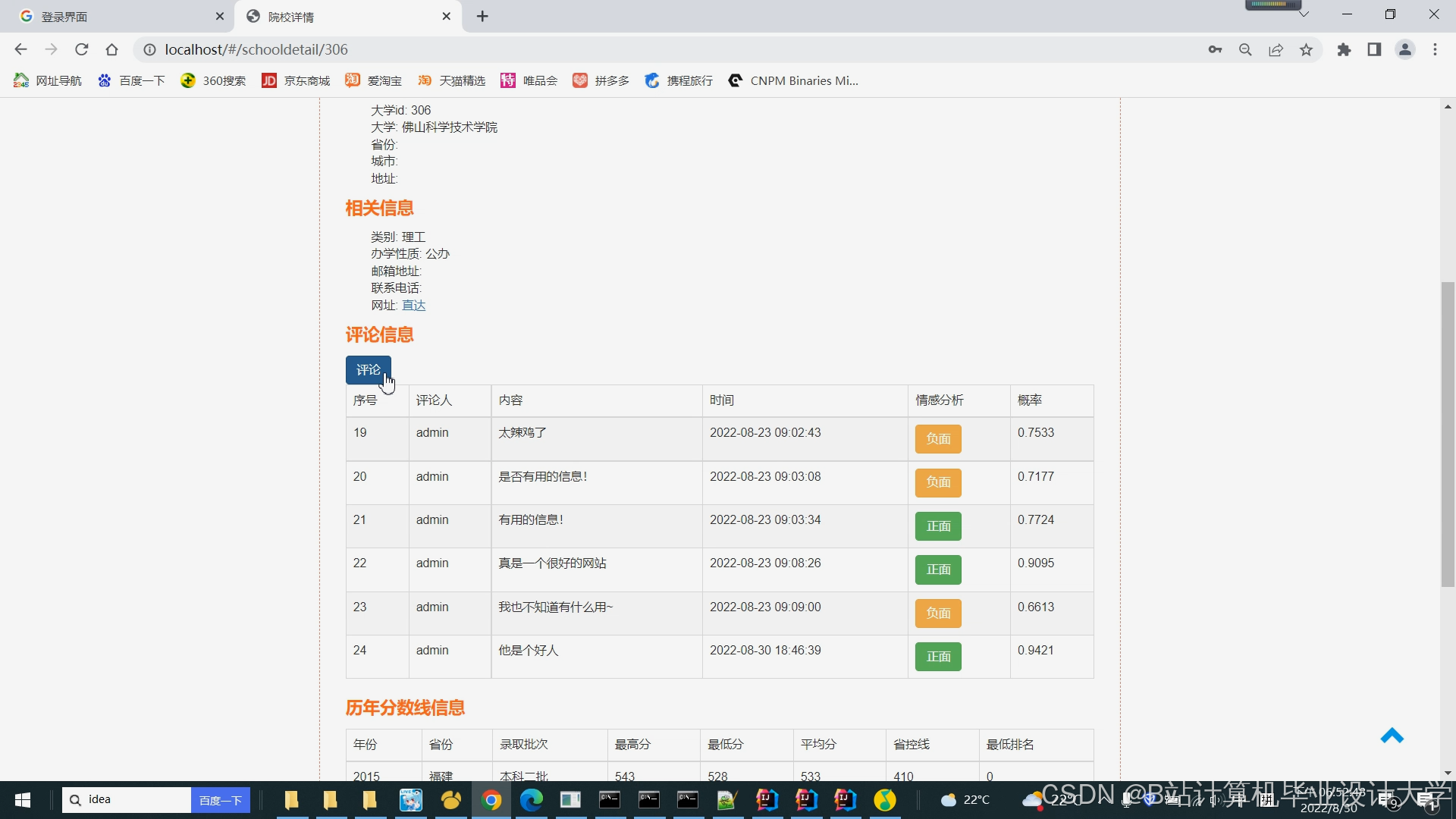Image resolution: width=1456 pixels, height=819 pixels.
Task: Open the user profile avatar menu
Action: coord(1404,50)
